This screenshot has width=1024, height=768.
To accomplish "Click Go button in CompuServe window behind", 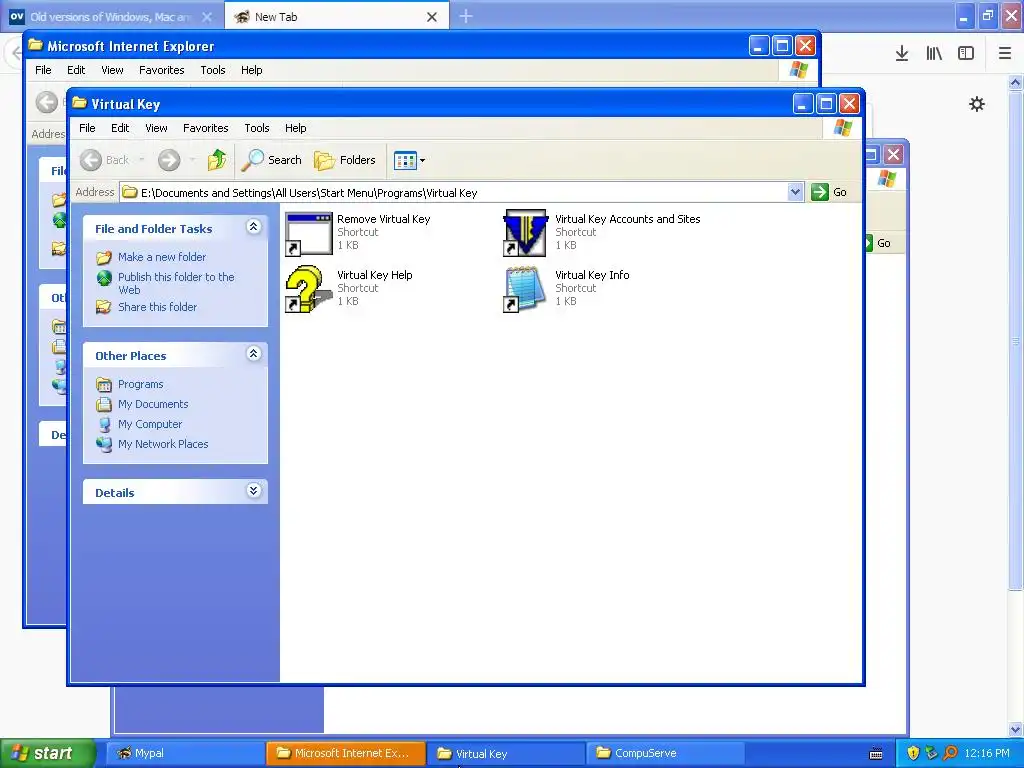I will pyautogui.click(x=878, y=243).
